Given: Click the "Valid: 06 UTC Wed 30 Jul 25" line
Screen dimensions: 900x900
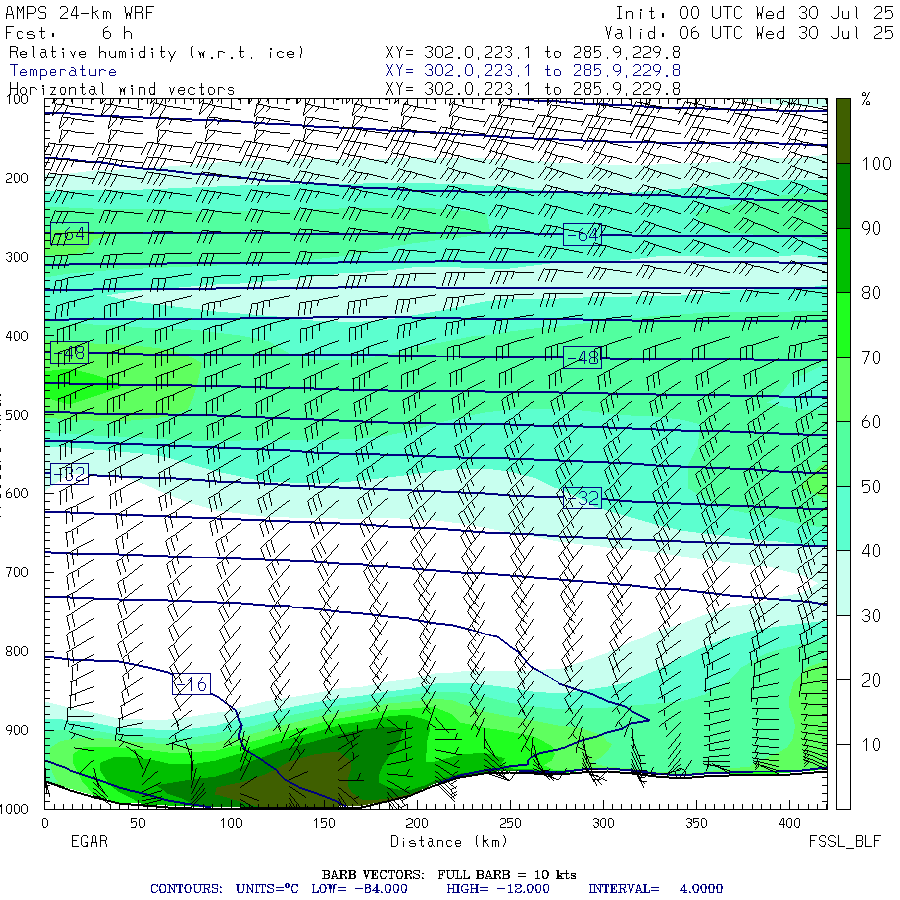Looking at the screenshot, I should pos(749,33).
